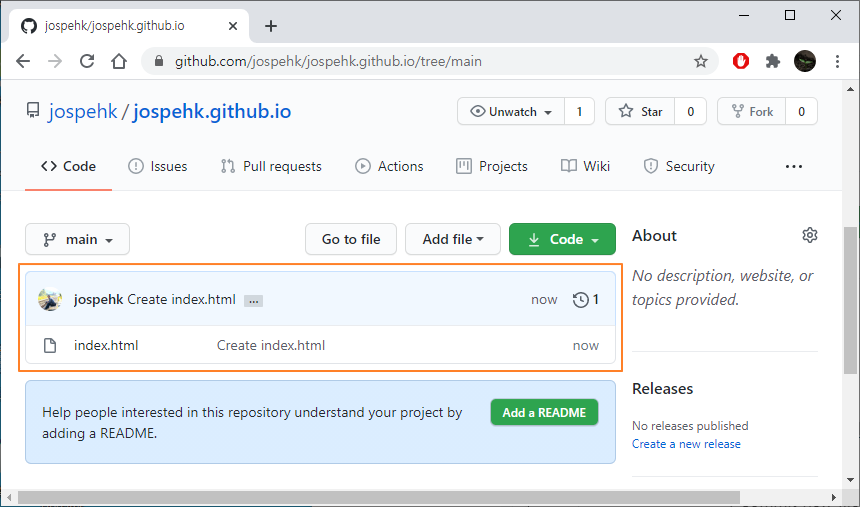Close the jospehk.github.io browser tab
The image size is (860, 507).
tap(233, 26)
